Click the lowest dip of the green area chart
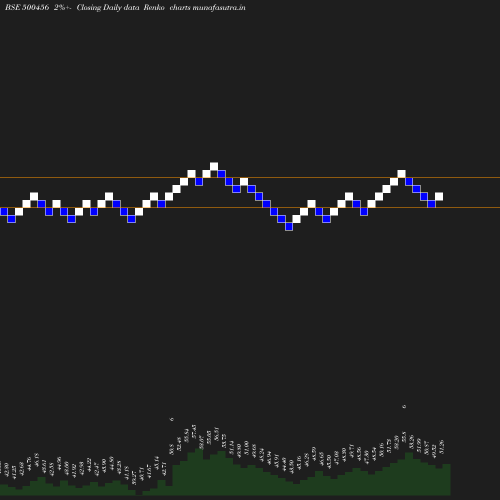Image resolution: width=500 pixels, height=500 pixels. coord(139,492)
